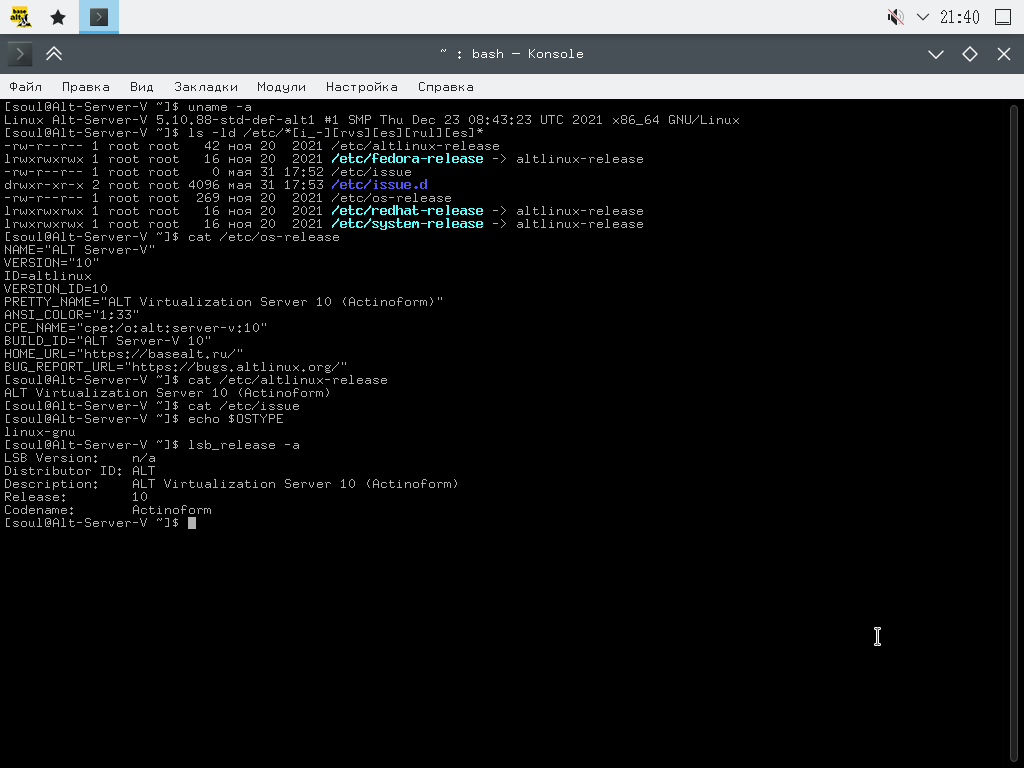Click the double-chevron keep-above button
Viewport: 1024px width, 768px height.
point(54,54)
